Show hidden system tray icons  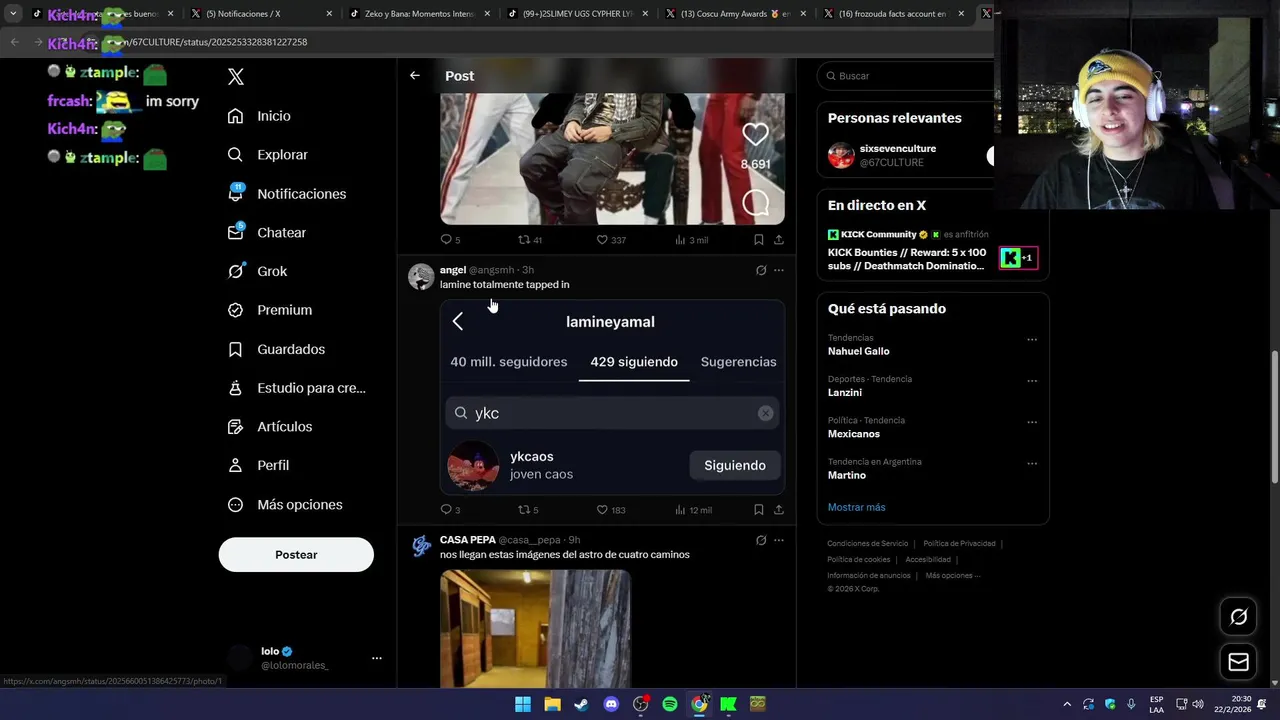click(x=1066, y=704)
